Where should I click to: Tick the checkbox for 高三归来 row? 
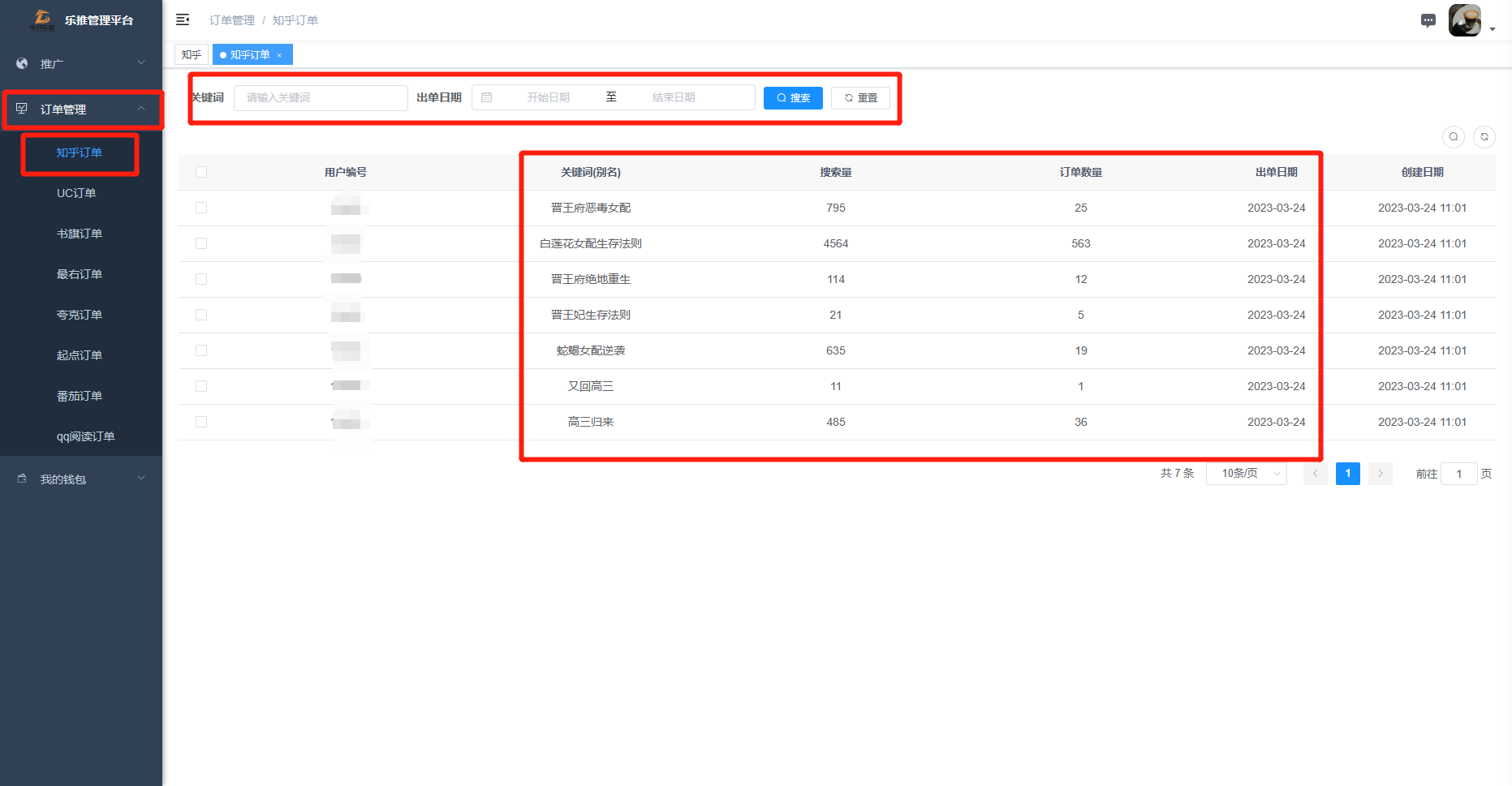click(x=201, y=422)
